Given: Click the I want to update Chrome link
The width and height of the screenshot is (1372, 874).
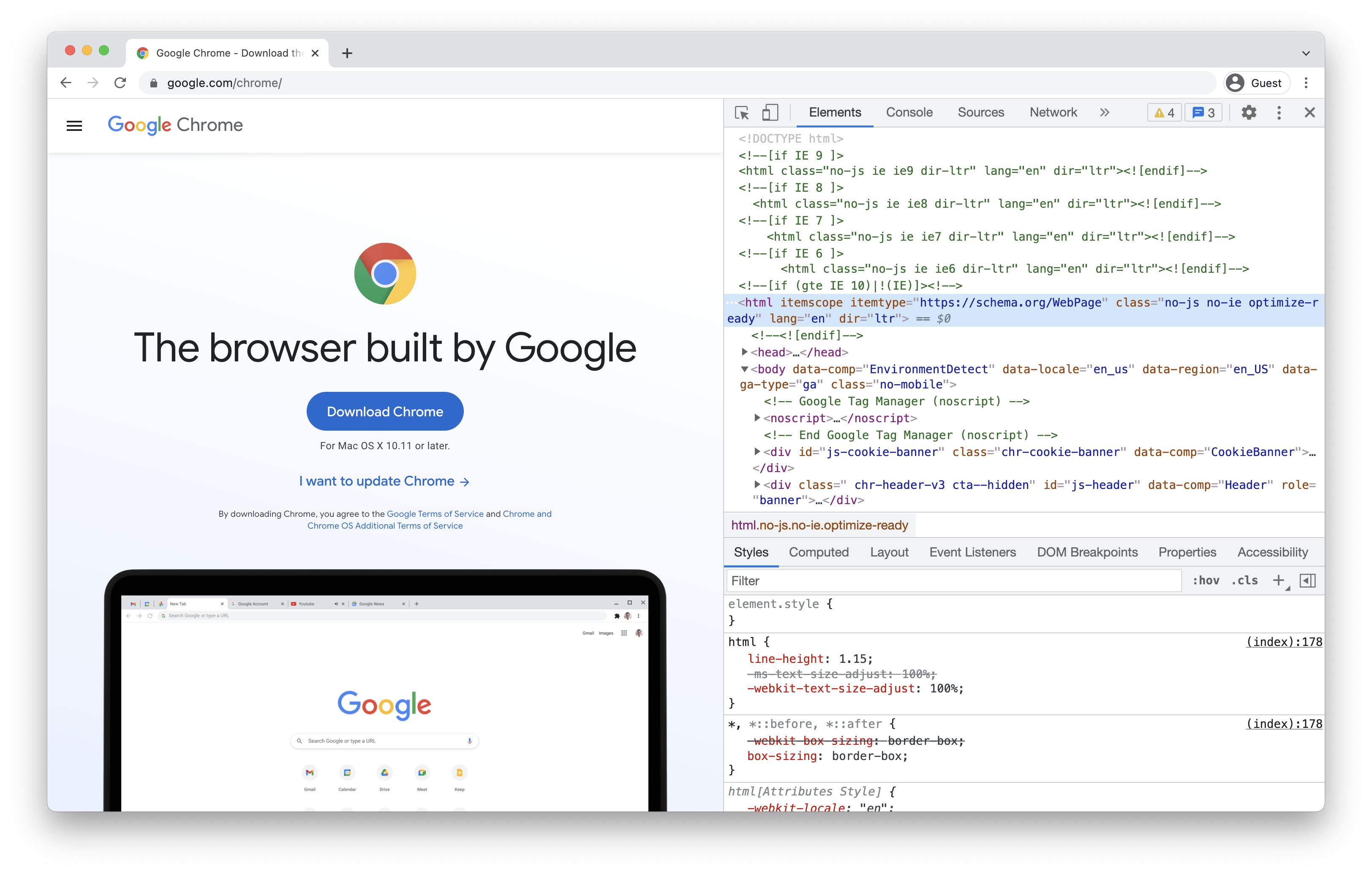Looking at the screenshot, I should pos(384,481).
